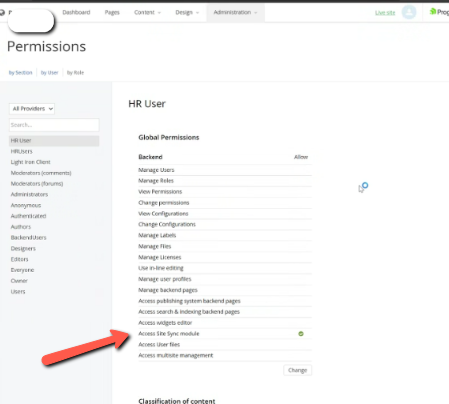This screenshot has height=404, width=449.
Task: Select the Everyone role
Action: click(22, 270)
